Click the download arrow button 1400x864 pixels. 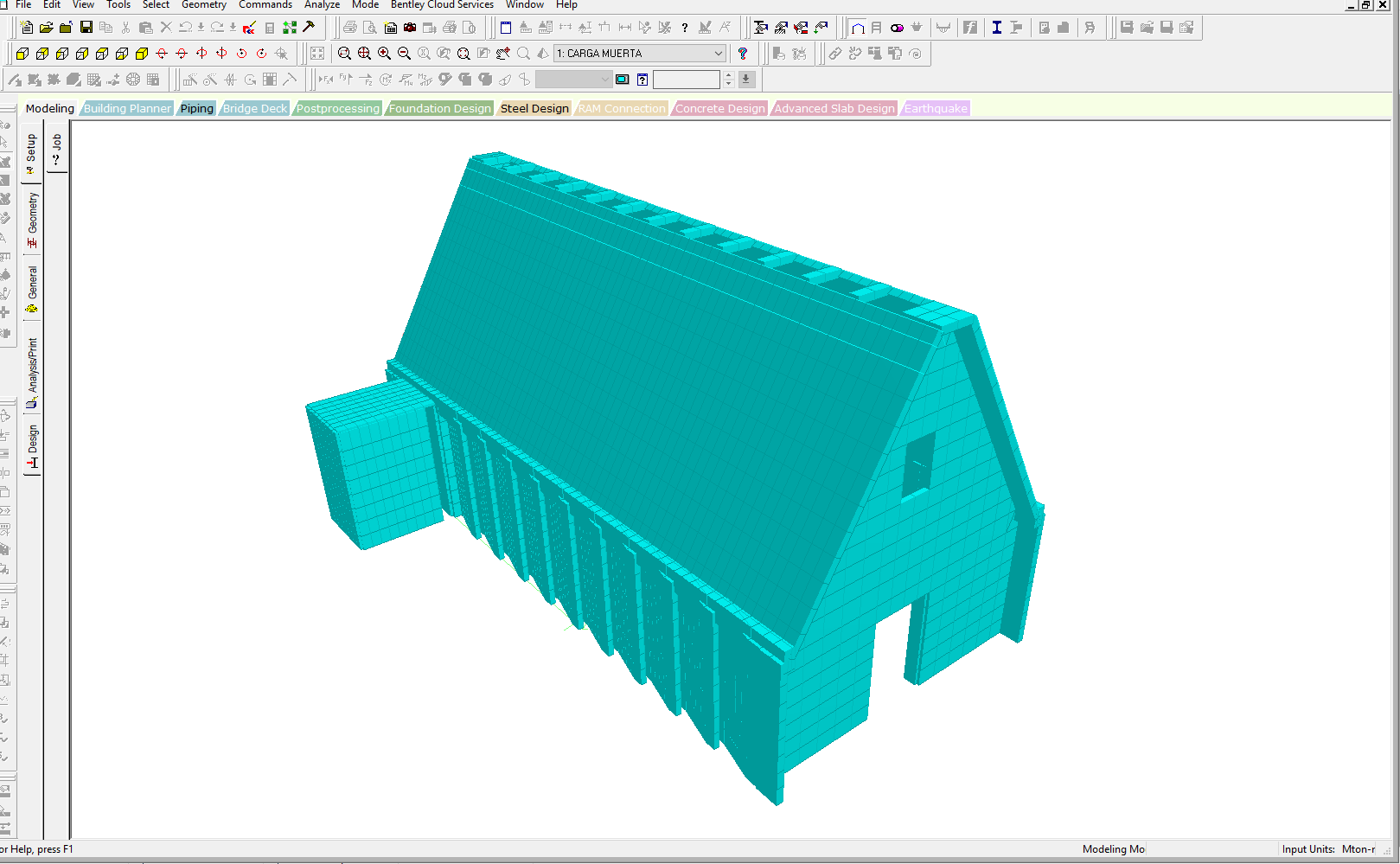click(x=746, y=80)
